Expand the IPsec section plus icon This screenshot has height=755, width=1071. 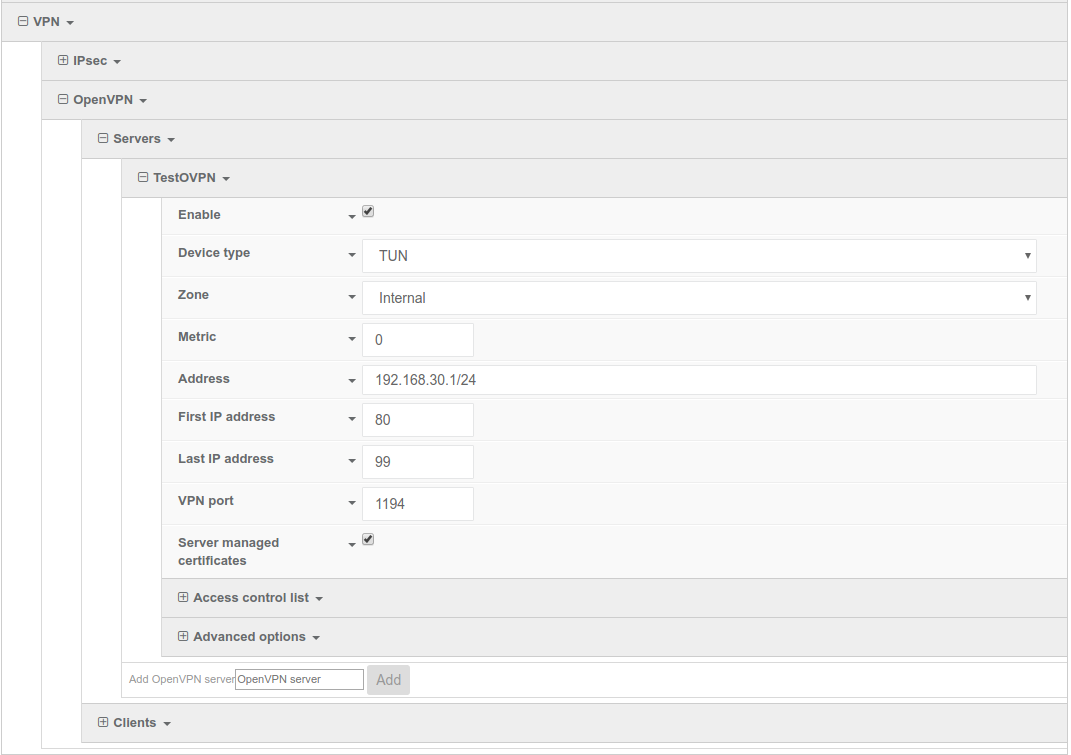pyautogui.click(x=63, y=60)
